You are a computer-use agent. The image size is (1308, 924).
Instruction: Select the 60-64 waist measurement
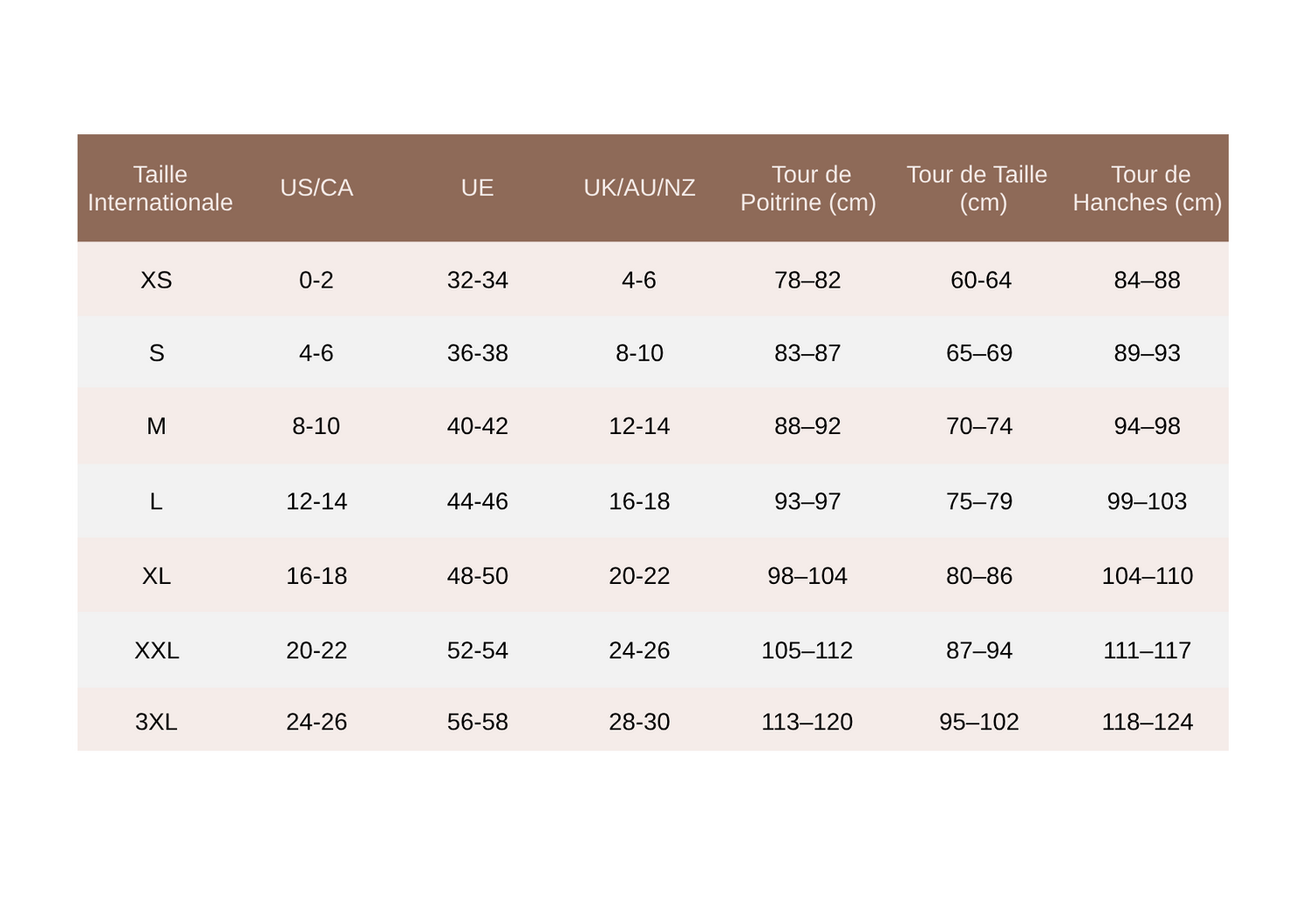click(x=980, y=280)
